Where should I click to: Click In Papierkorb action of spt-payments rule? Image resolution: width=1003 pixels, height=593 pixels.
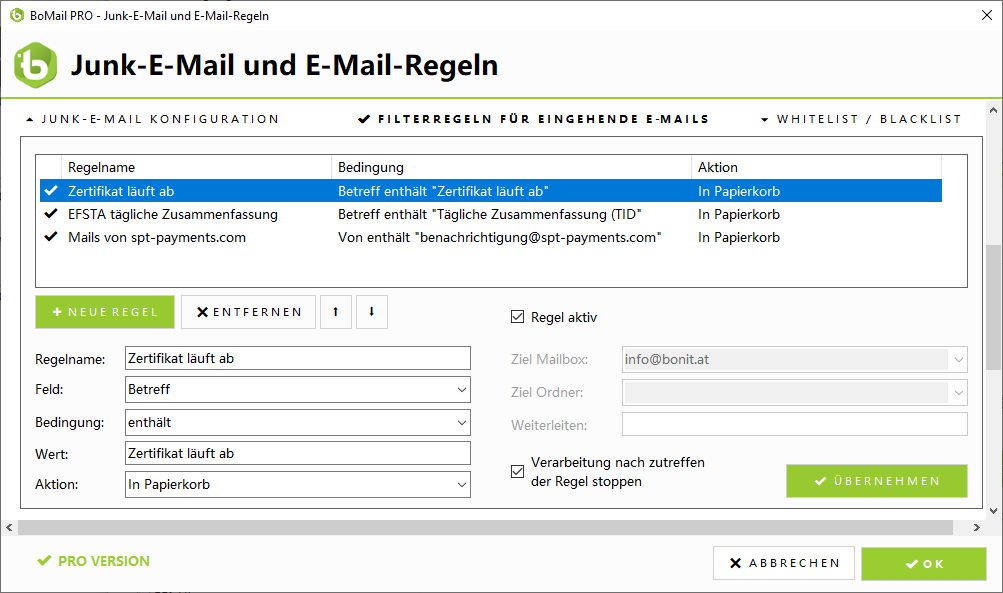739,237
